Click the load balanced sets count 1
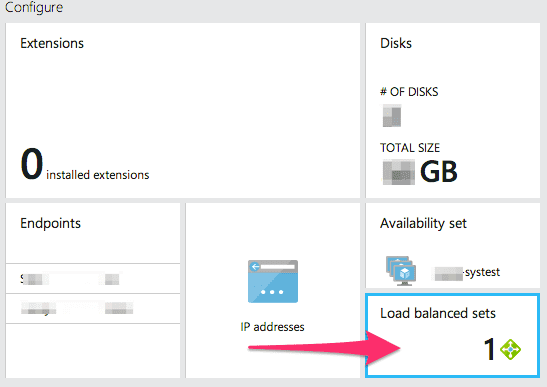Image resolution: width=547 pixels, height=387 pixels. (489, 349)
